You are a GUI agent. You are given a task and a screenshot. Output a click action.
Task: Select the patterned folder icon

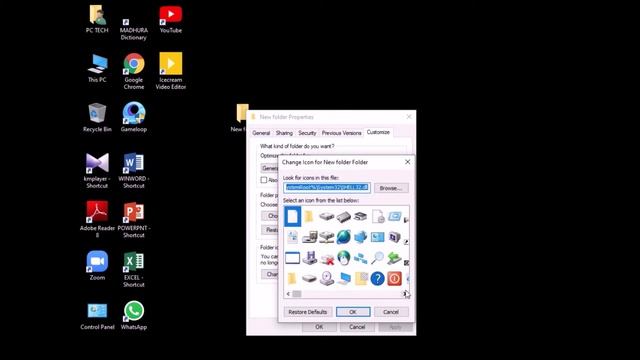[x=361, y=278]
